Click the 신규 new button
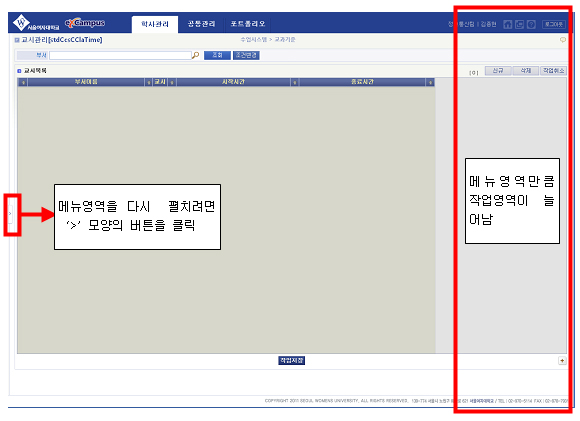Viewport: 580px width, 421px height. (x=498, y=71)
